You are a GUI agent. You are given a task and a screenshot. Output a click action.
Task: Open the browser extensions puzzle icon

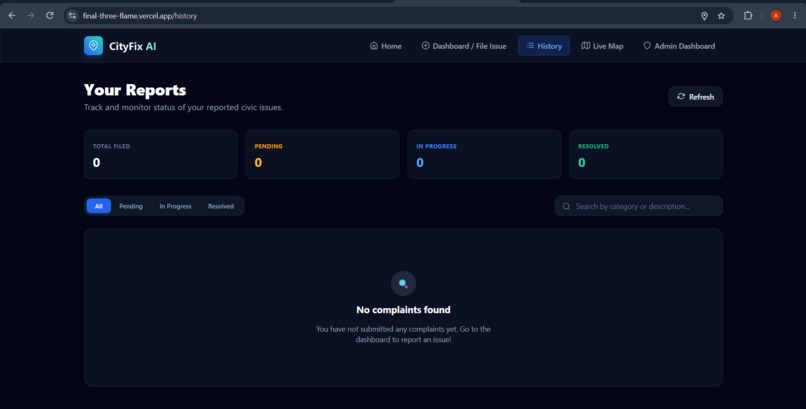(x=748, y=16)
